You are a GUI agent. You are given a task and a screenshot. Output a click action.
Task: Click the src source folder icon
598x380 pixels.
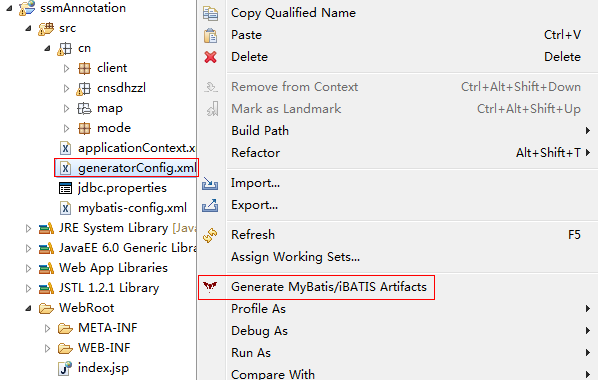46,29
